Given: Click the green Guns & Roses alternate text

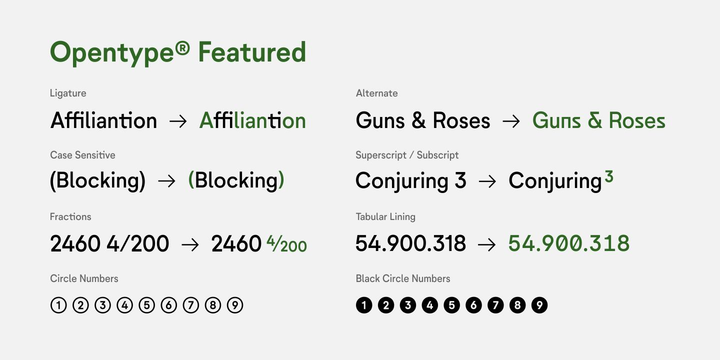Looking at the screenshot, I should coord(599,121).
